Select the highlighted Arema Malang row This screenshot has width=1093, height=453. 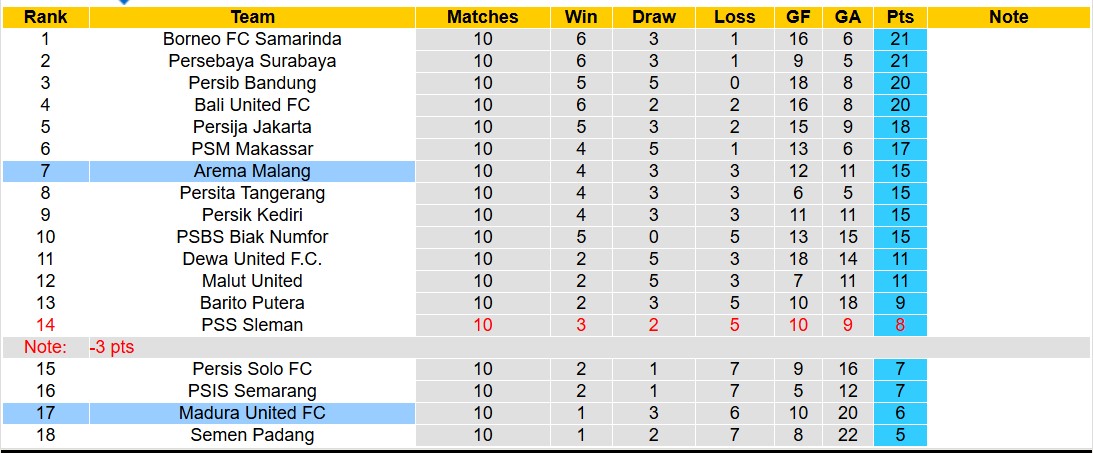pyautogui.click(x=252, y=171)
